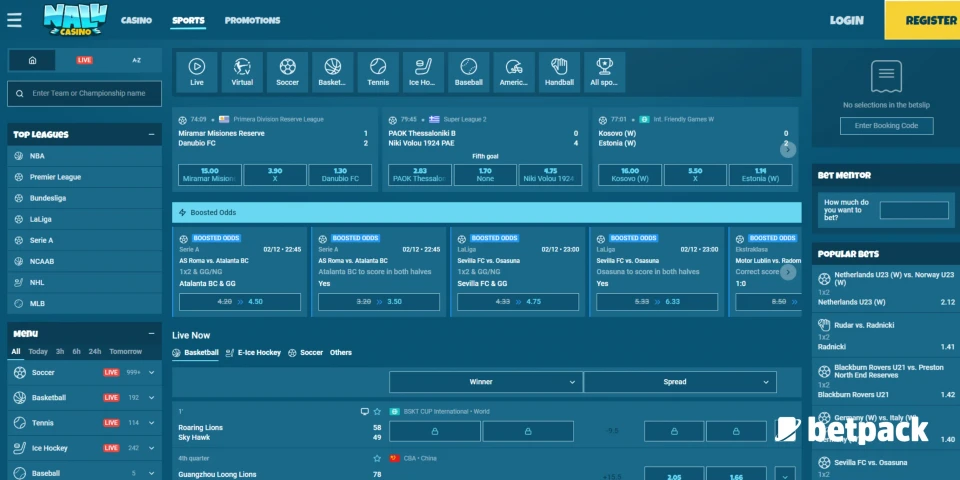This screenshot has width=960, height=480.
Task: Filter menu by 3h
Action: (x=60, y=351)
